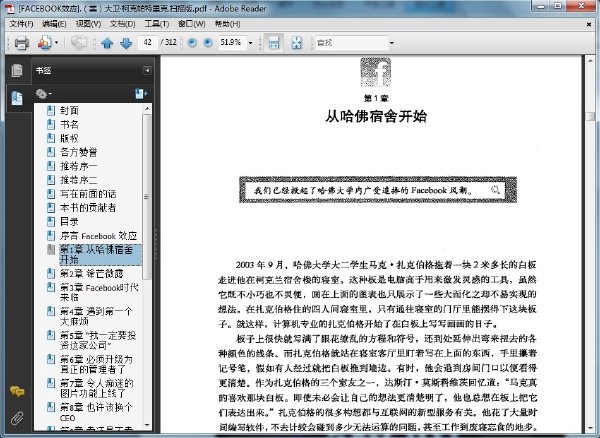The width and height of the screenshot is (600, 438).
Task: Select the 目录 bookmark
Action: click(x=69, y=221)
